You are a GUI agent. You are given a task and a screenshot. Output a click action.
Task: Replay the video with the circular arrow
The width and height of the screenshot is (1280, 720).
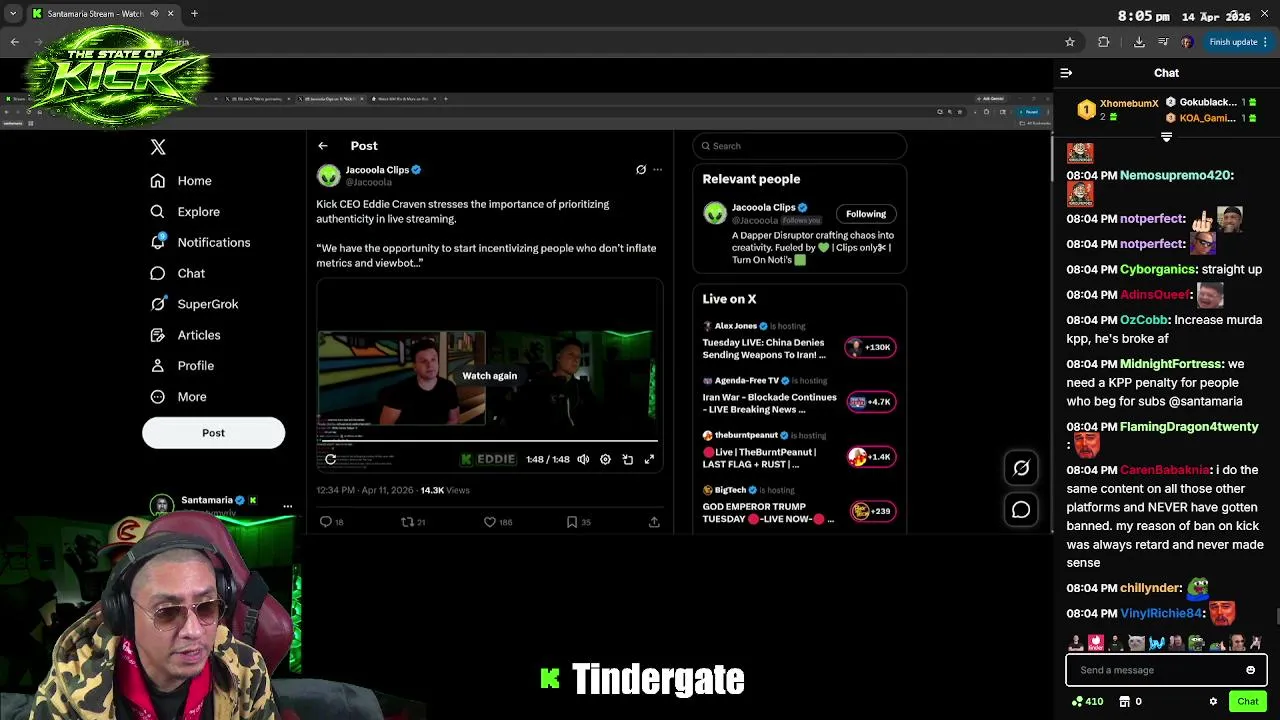coord(330,459)
